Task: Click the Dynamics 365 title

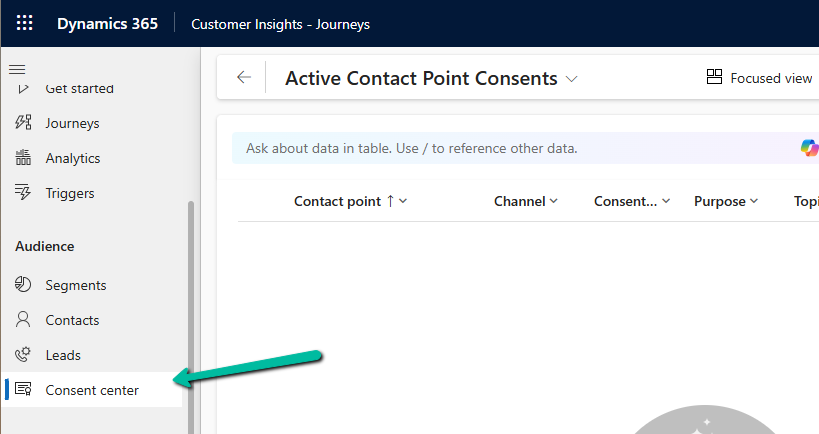Action: coord(107,24)
